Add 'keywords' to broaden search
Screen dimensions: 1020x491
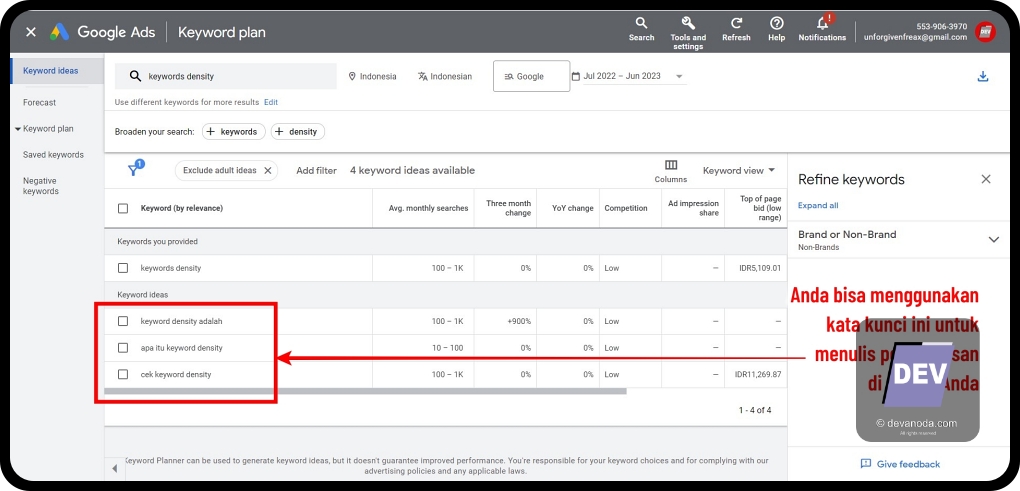(x=234, y=131)
